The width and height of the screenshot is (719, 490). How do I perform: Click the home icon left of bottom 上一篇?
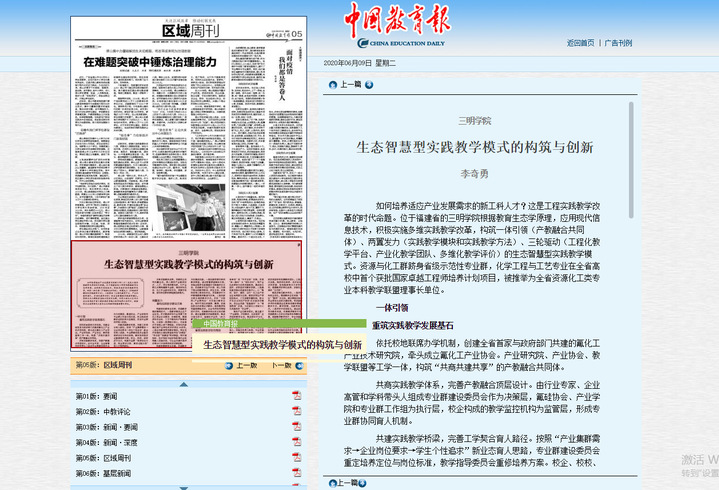click(333, 483)
